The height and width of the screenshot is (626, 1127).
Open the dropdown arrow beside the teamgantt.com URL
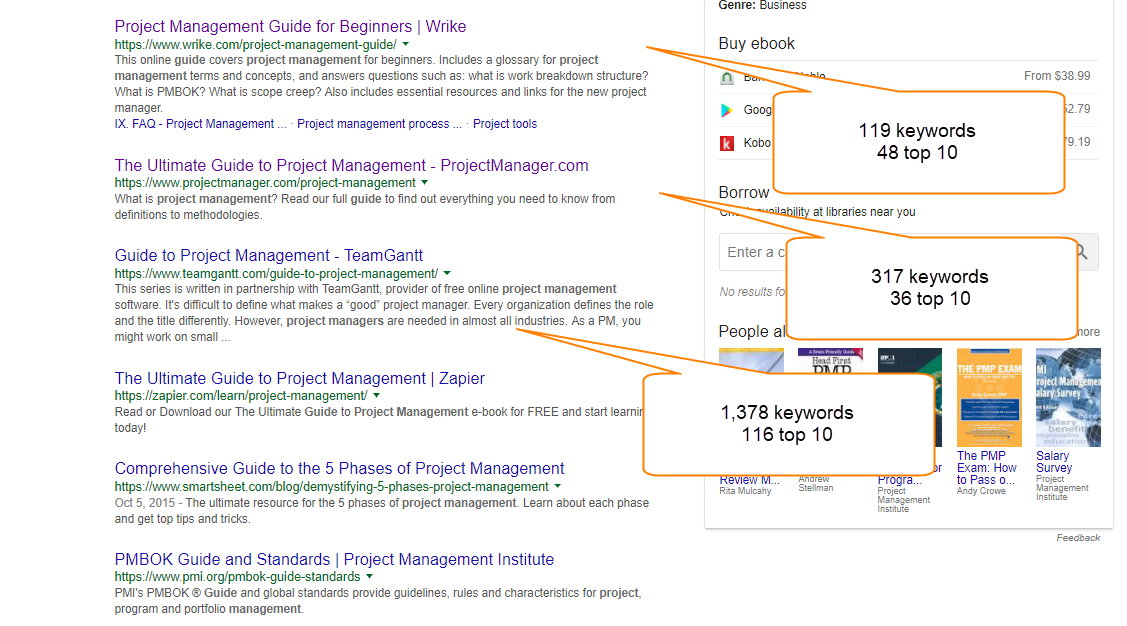click(447, 273)
